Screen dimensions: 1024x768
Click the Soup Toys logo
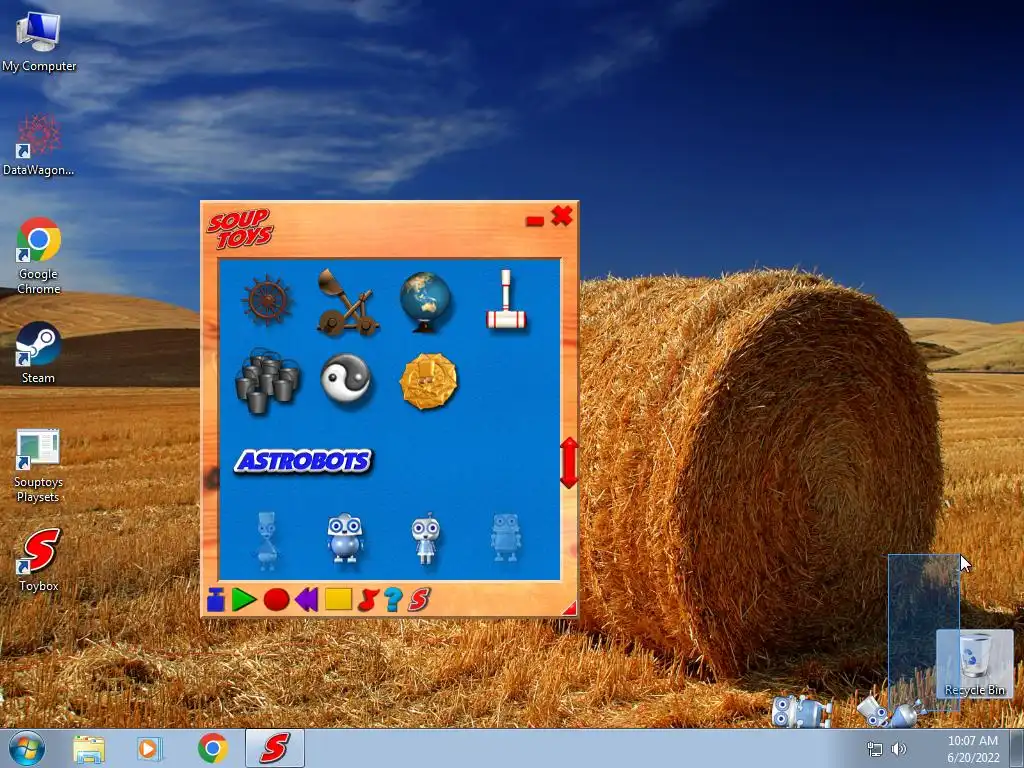(x=240, y=229)
